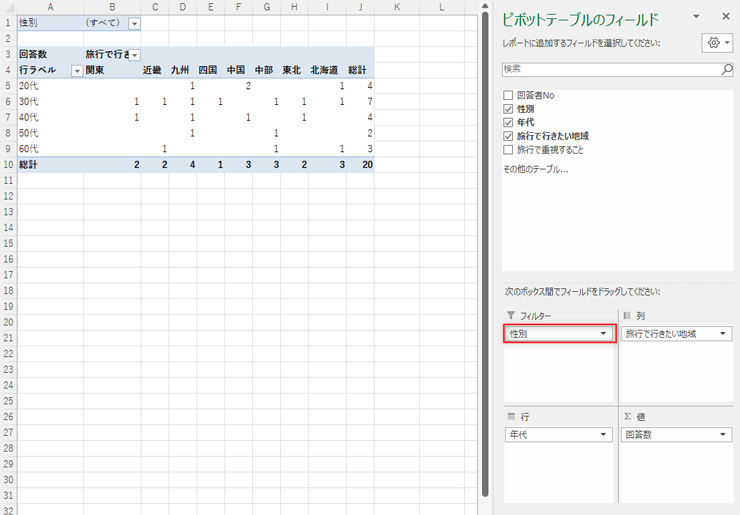Click the vertical scrollbar of the worksheet
740x515 pixels.
[486, 250]
